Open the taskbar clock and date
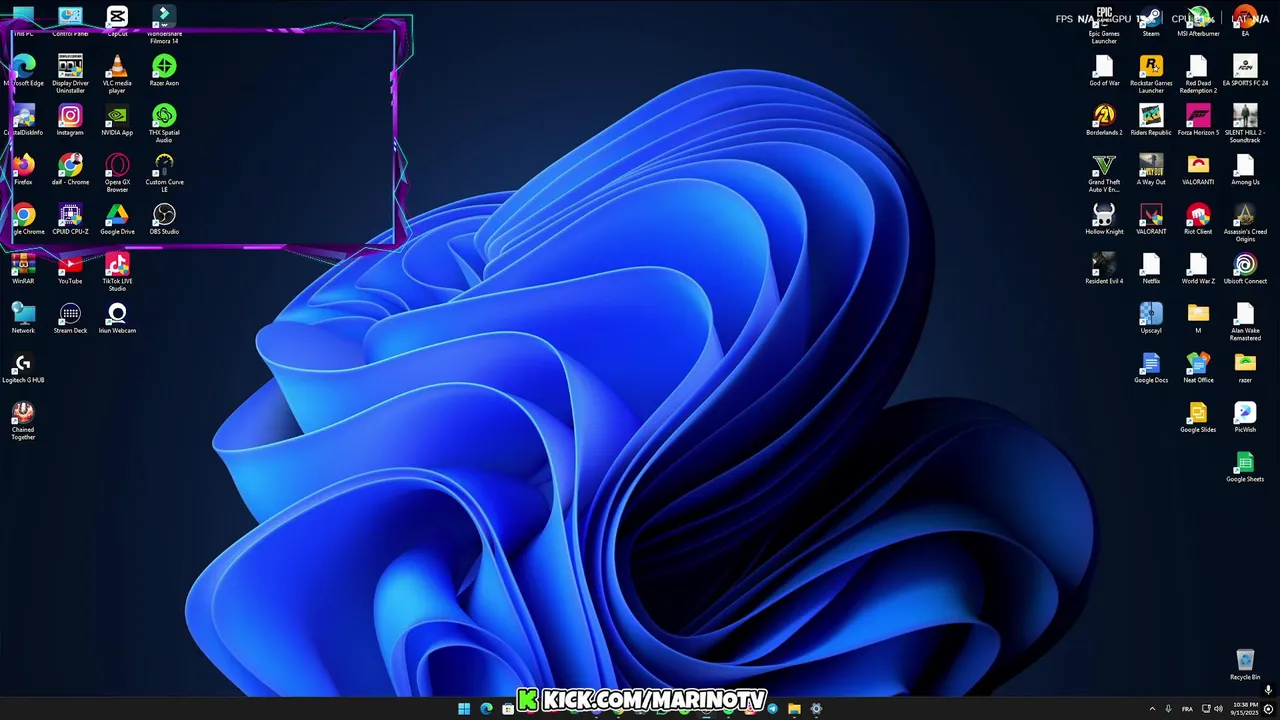This screenshot has height=720, width=1280. pyautogui.click(x=1244, y=709)
